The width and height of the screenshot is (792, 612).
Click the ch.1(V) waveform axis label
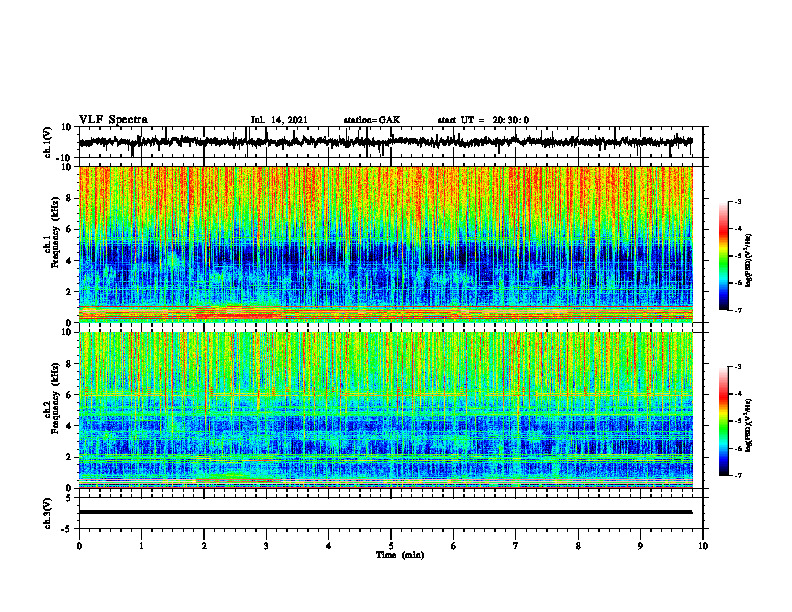(x=48, y=142)
